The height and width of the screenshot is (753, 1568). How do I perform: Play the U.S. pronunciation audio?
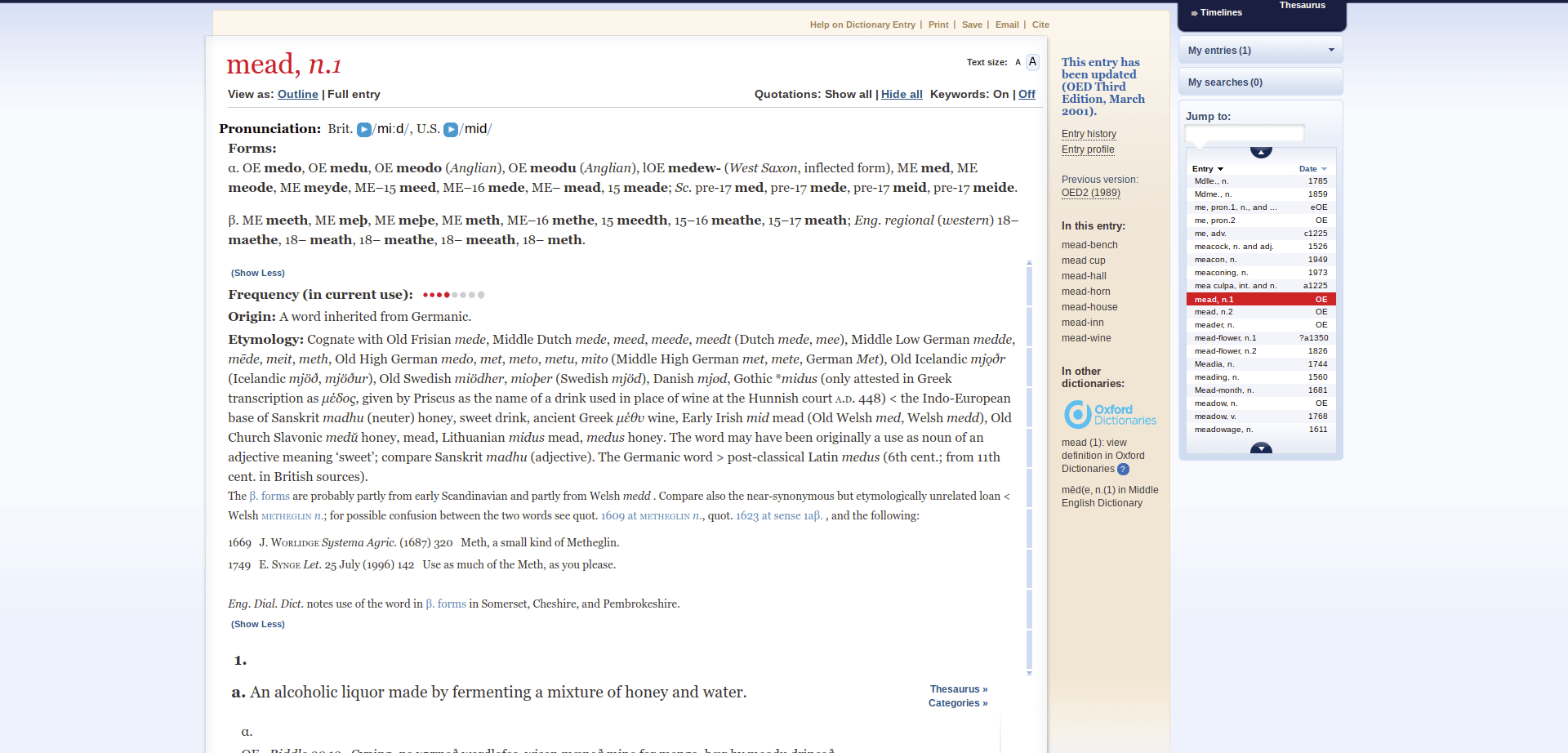(x=451, y=128)
